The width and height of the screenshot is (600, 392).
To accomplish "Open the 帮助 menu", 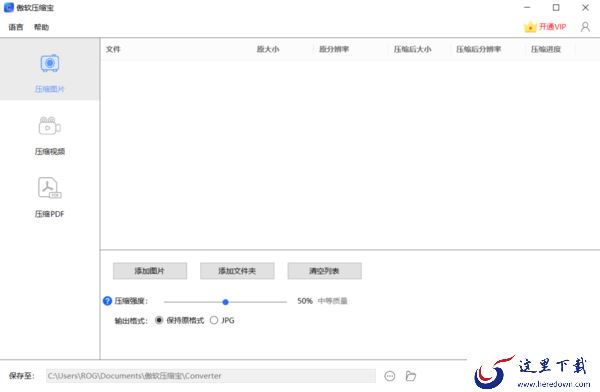I will point(41,27).
